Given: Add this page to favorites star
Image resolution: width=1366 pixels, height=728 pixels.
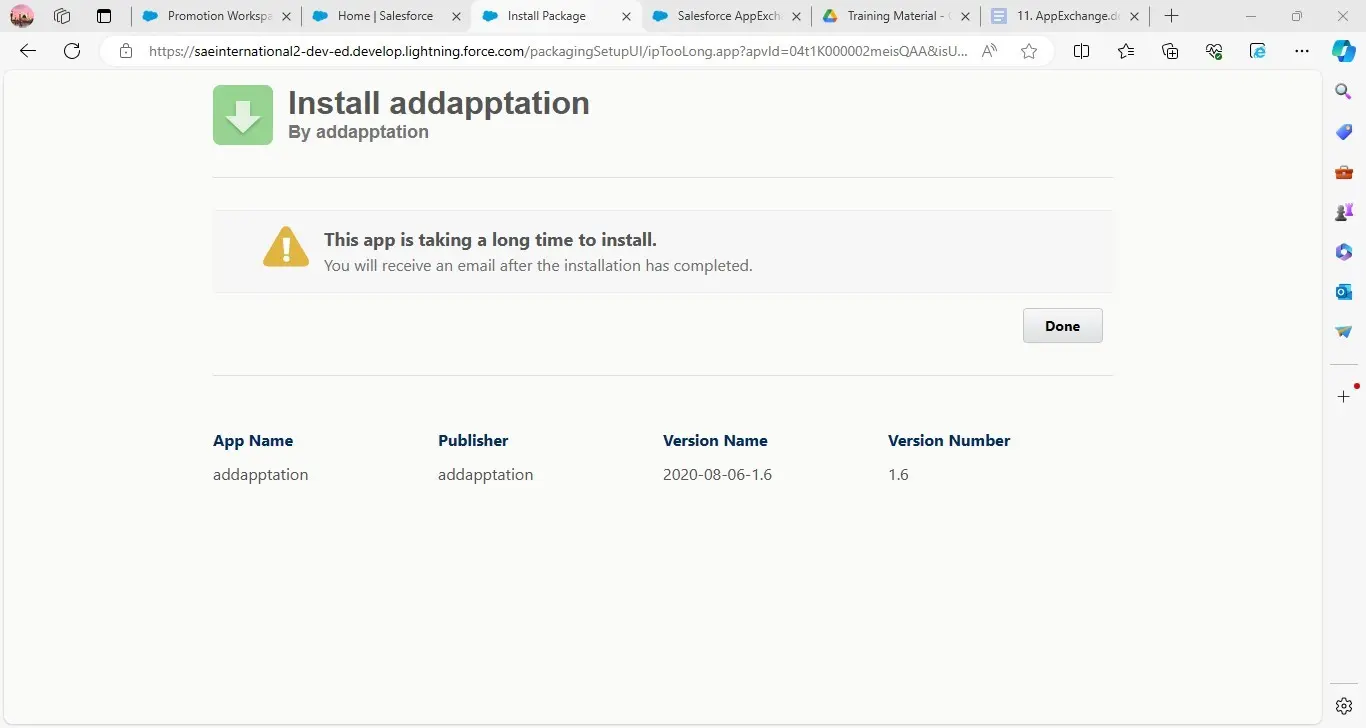Looking at the screenshot, I should [x=1029, y=51].
